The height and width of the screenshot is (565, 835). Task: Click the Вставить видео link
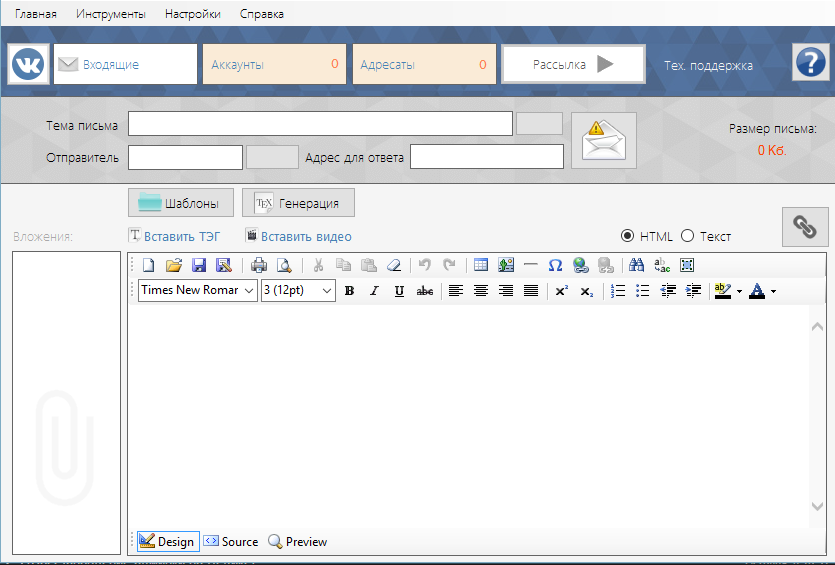(306, 237)
